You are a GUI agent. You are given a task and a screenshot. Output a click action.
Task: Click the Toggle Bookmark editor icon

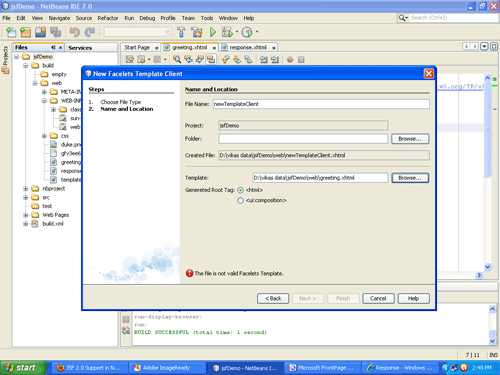click(248, 59)
